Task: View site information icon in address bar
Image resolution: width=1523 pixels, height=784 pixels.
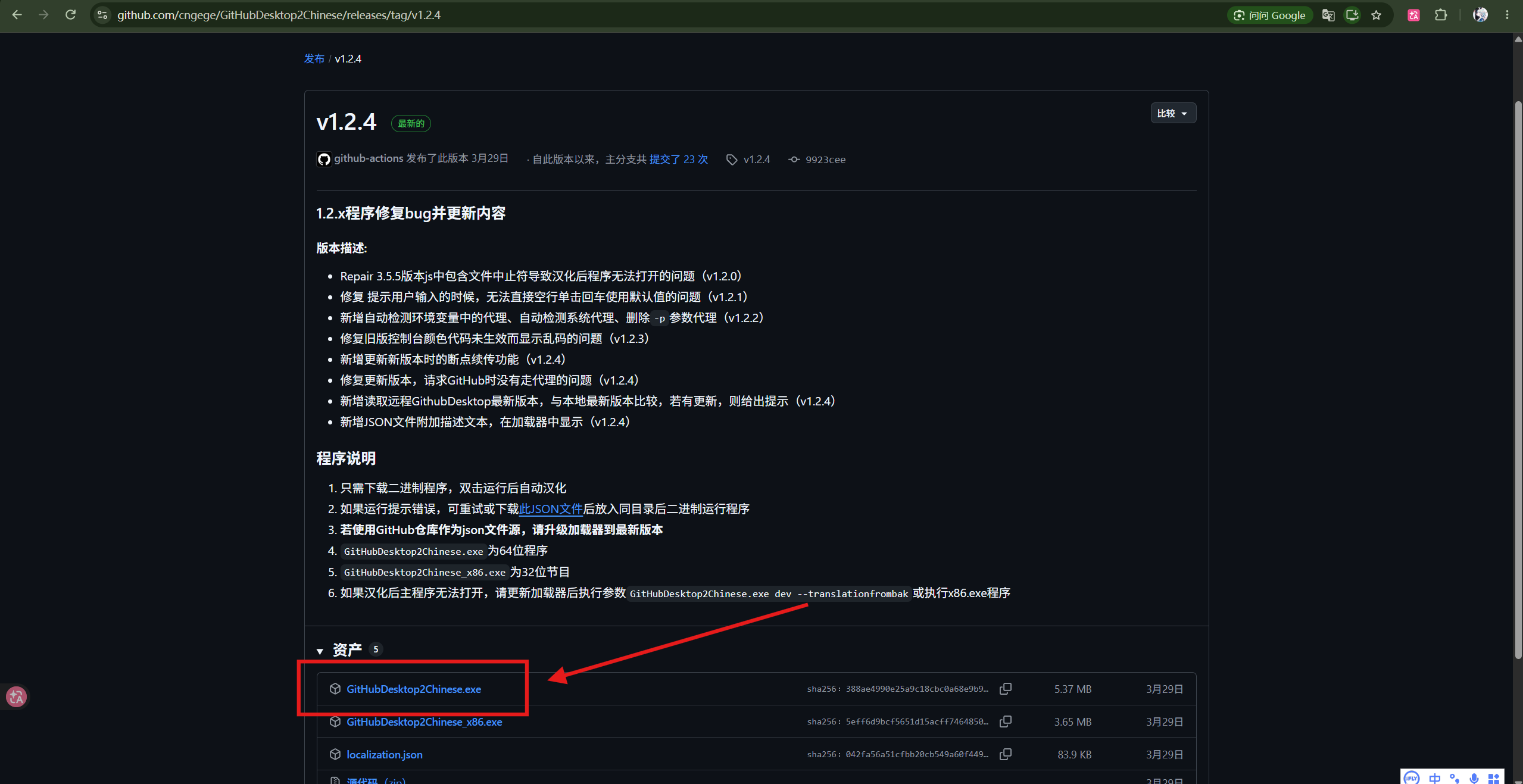Action: click(x=102, y=15)
